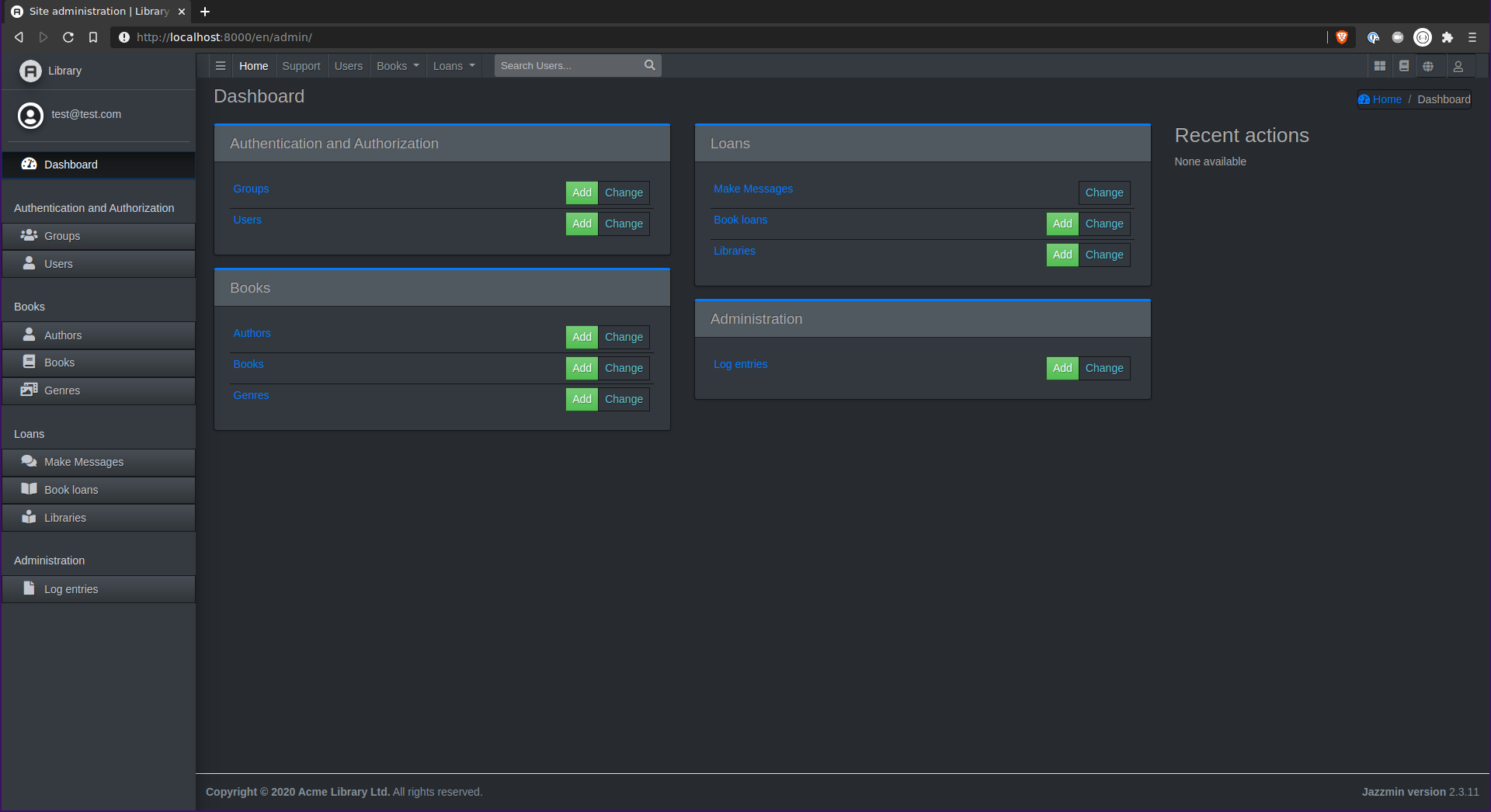This screenshot has width=1491, height=812.
Task: Click the Libraries reader icon in the sidebar
Action: [29, 517]
